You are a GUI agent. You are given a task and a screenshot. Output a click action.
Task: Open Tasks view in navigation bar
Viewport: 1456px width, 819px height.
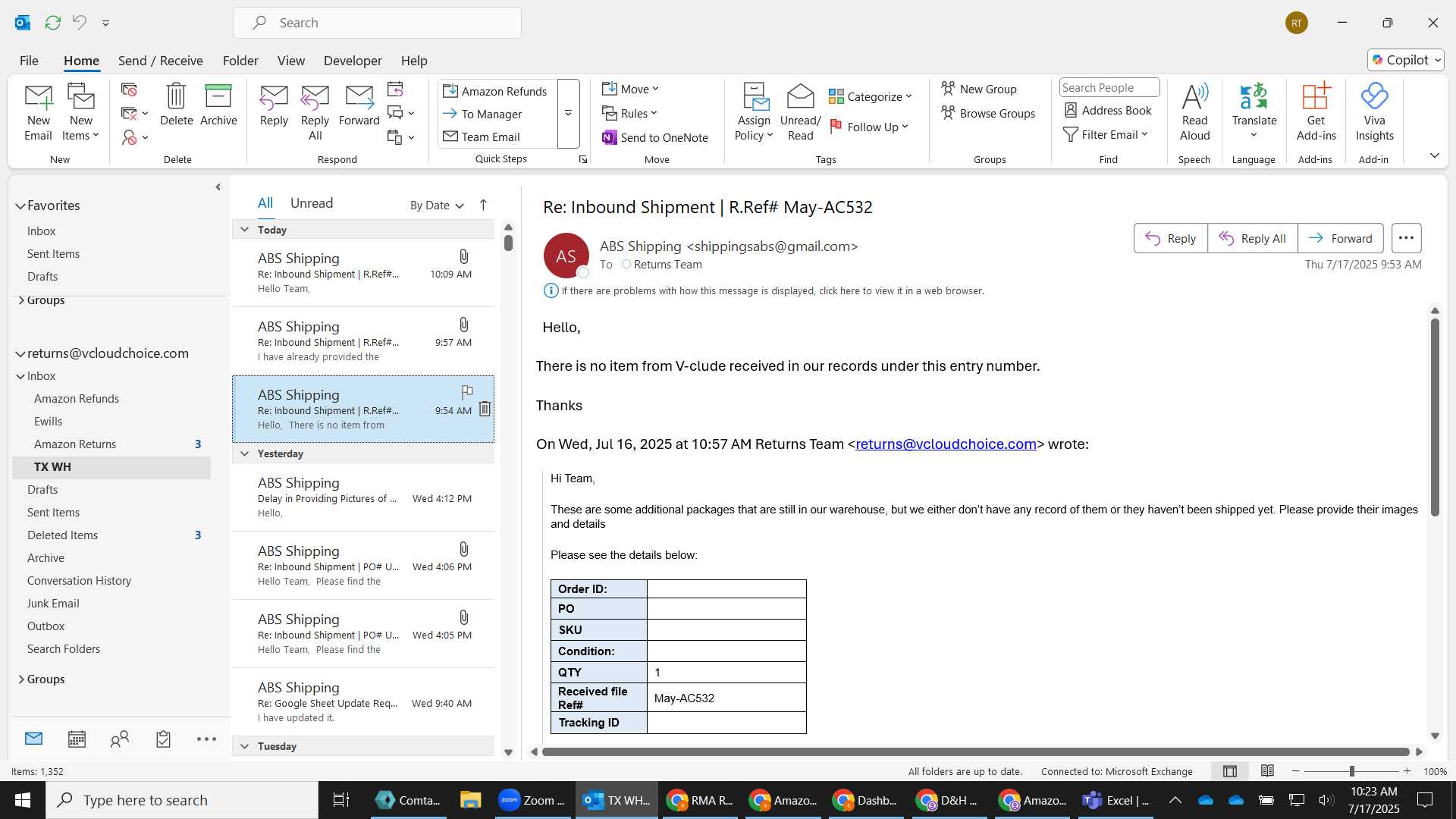(x=163, y=739)
